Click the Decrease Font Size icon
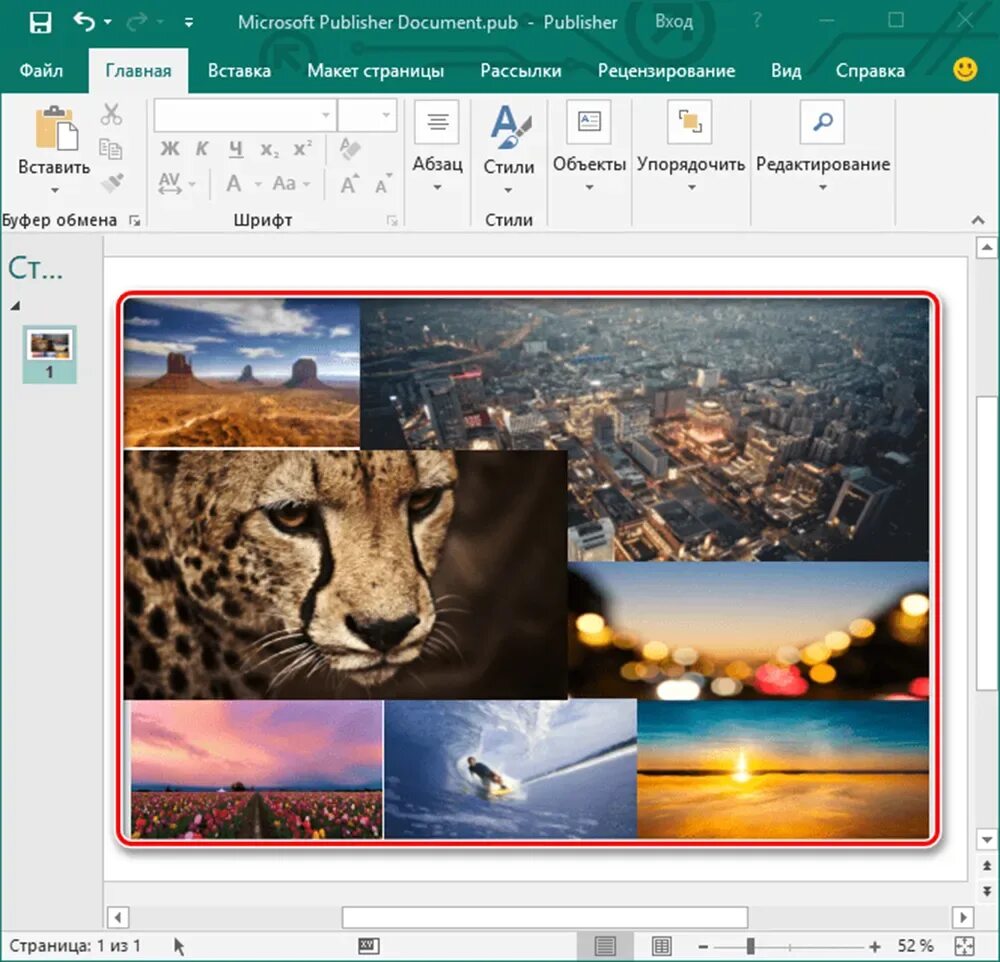This screenshot has width=1000, height=962. tap(383, 184)
